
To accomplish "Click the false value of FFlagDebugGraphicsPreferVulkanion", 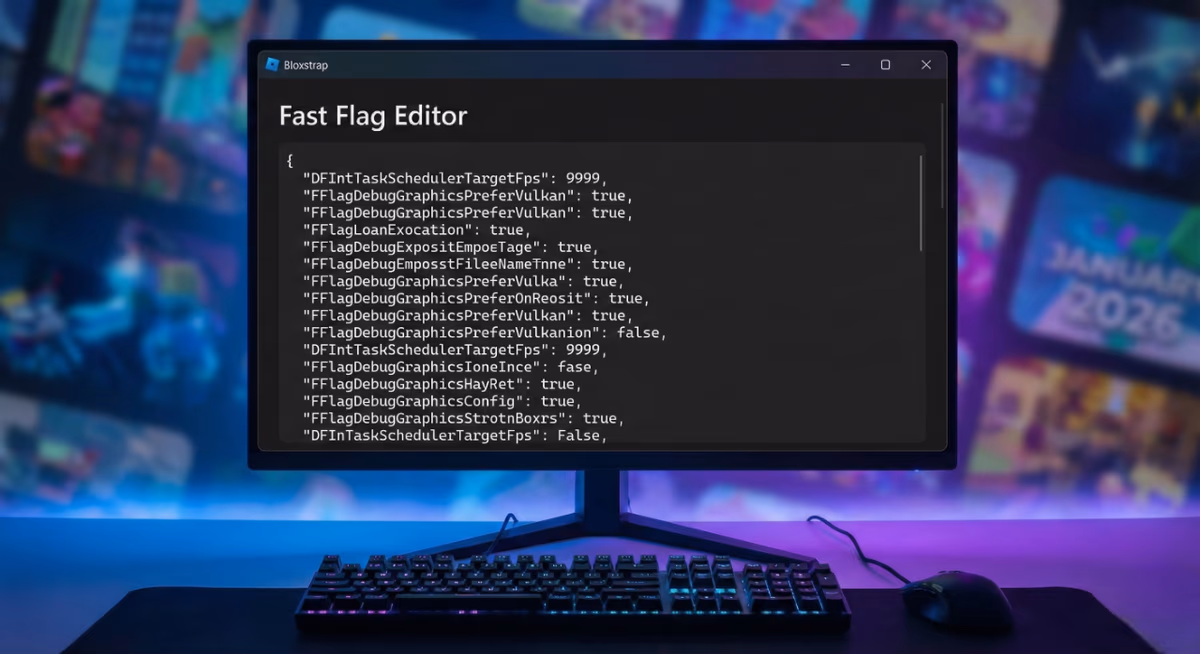I will coord(638,333).
